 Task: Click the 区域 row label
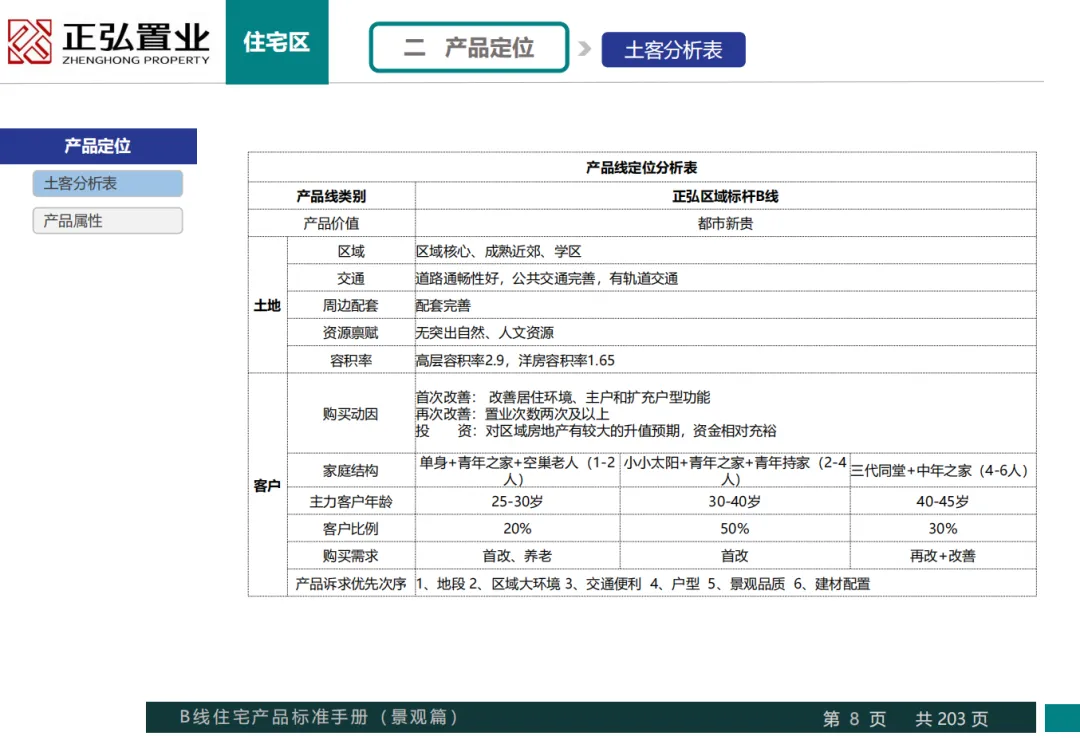click(351, 251)
